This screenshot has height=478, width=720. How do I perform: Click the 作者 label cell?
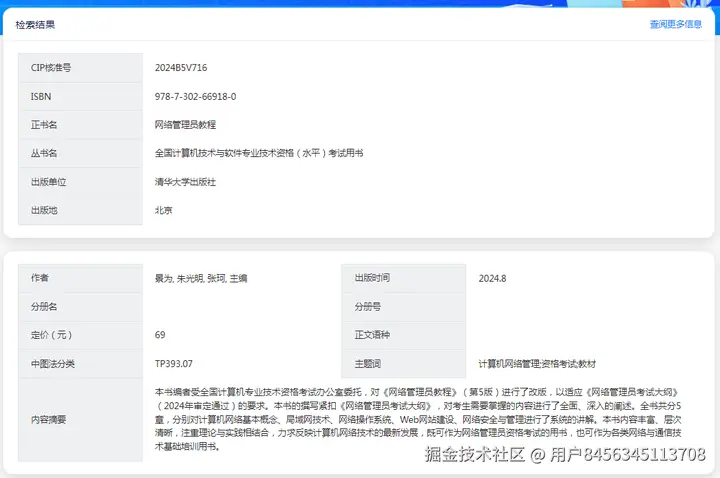[x=80, y=278]
